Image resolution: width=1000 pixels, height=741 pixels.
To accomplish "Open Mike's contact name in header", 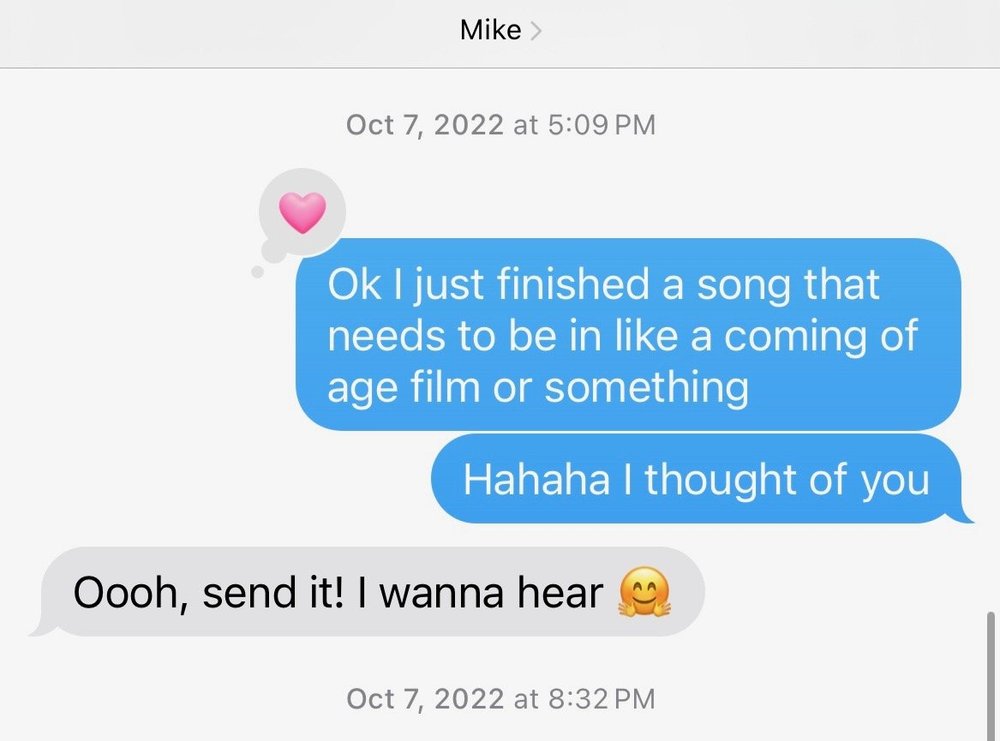I will [x=490, y=30].
